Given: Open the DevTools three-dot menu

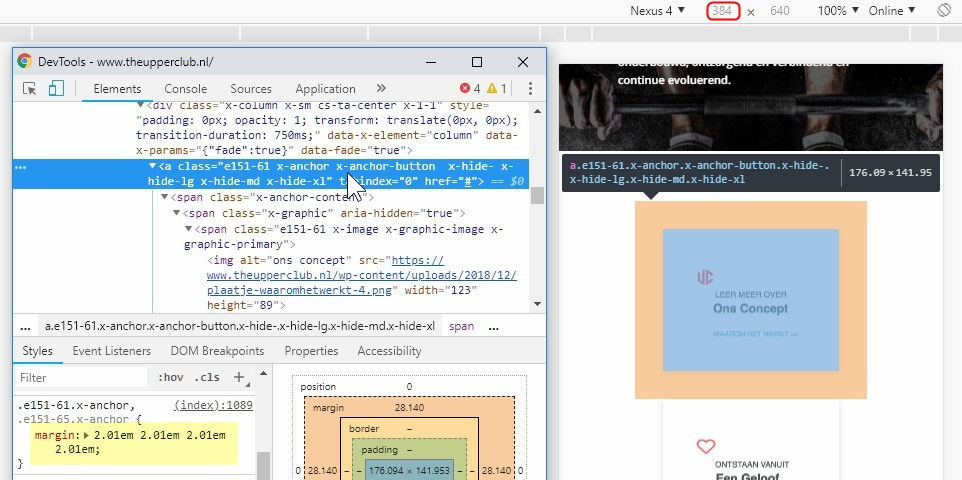Looking at the screenshot, I should point(530,88).
